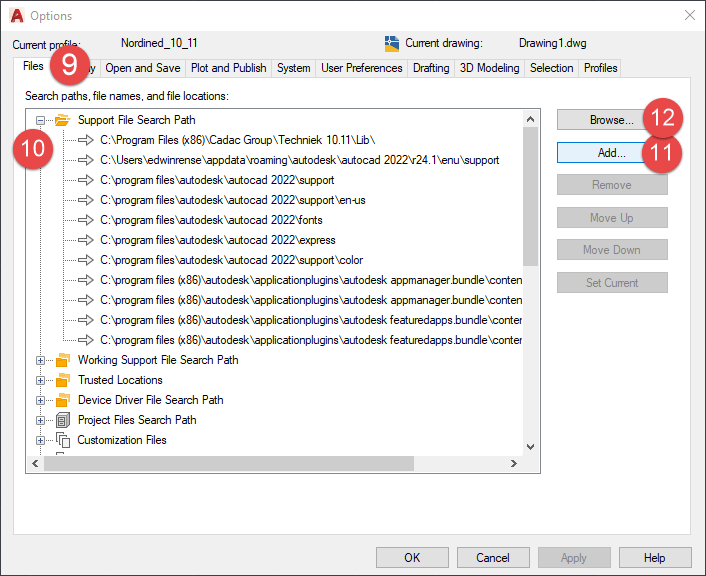The height and width of the screenshot is (576, 706).
Task: Click the Working Support File Search Path folder icon
Action: (63, 360)
